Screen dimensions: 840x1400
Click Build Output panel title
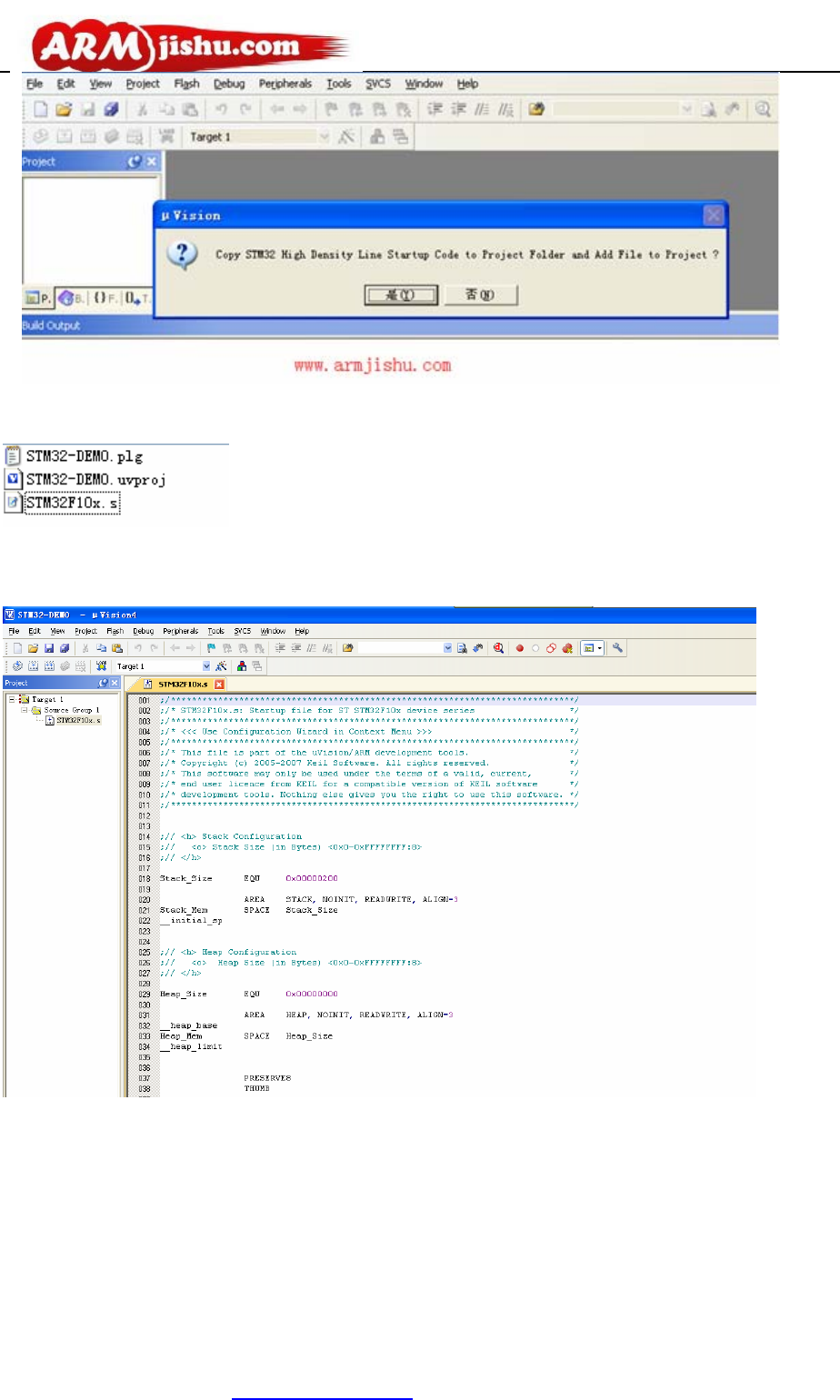51,325
